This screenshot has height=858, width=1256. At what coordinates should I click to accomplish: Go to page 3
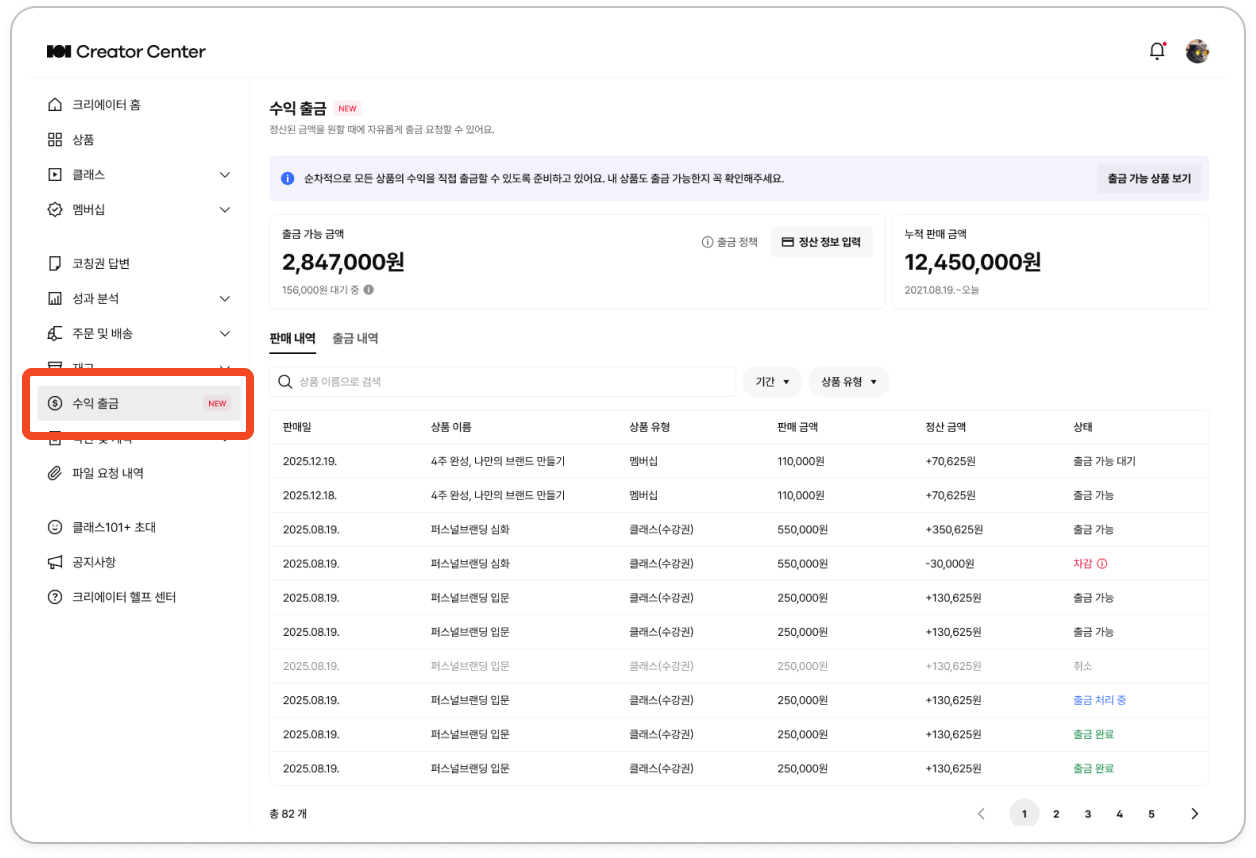pos(1088,814)
